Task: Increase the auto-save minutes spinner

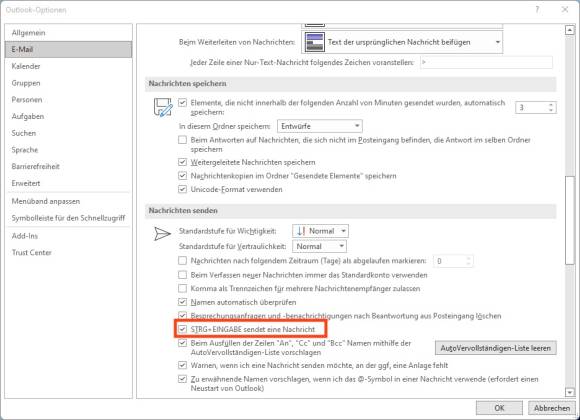Action: [551, 105]
